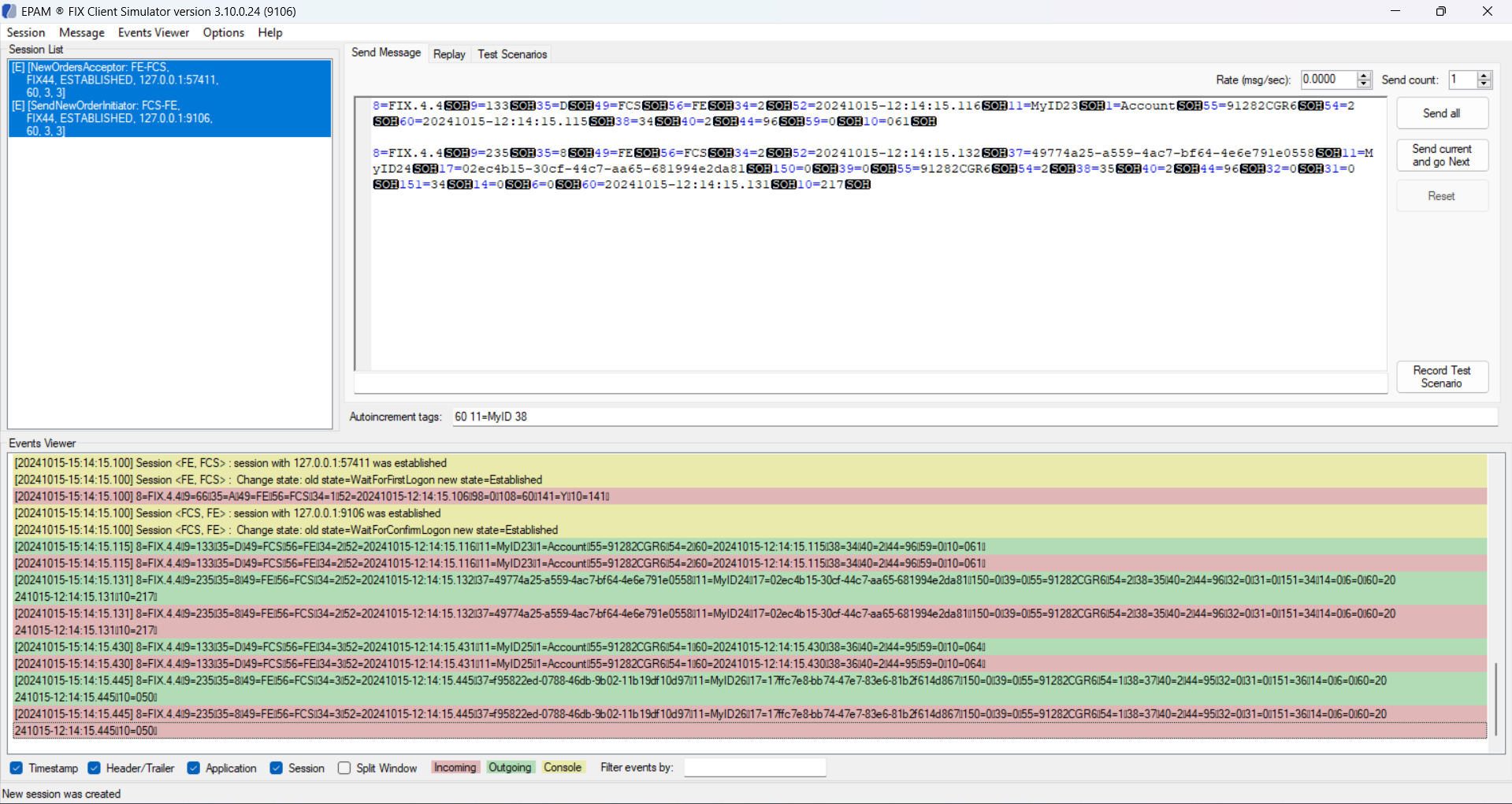Select pink MyID26 execution report row
The width and height of the screenshot is (1512, 804).
tap(749, 722)
